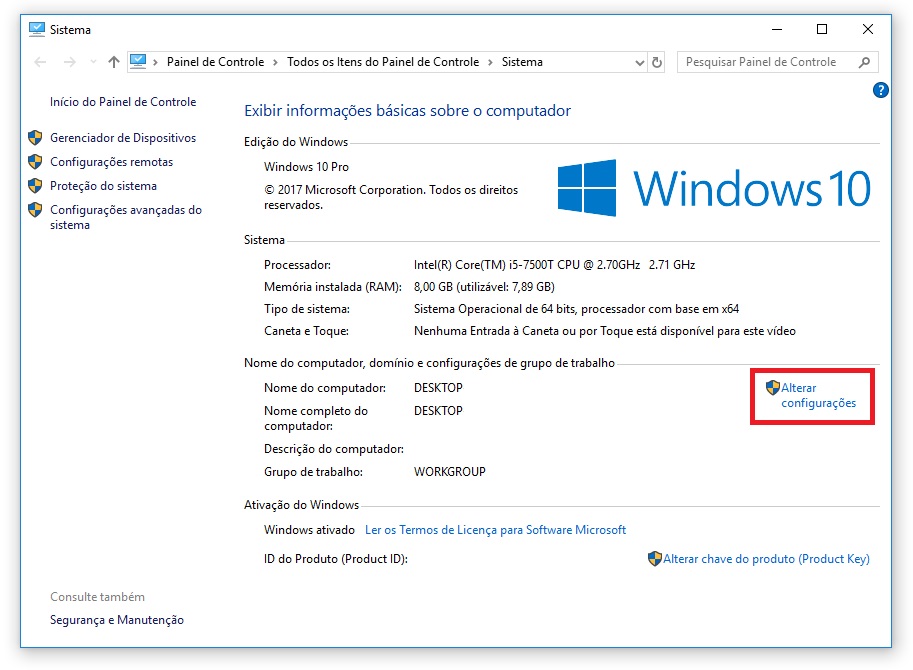Maximize the Sistema window

pyautogui.click(x=822, y=29)
